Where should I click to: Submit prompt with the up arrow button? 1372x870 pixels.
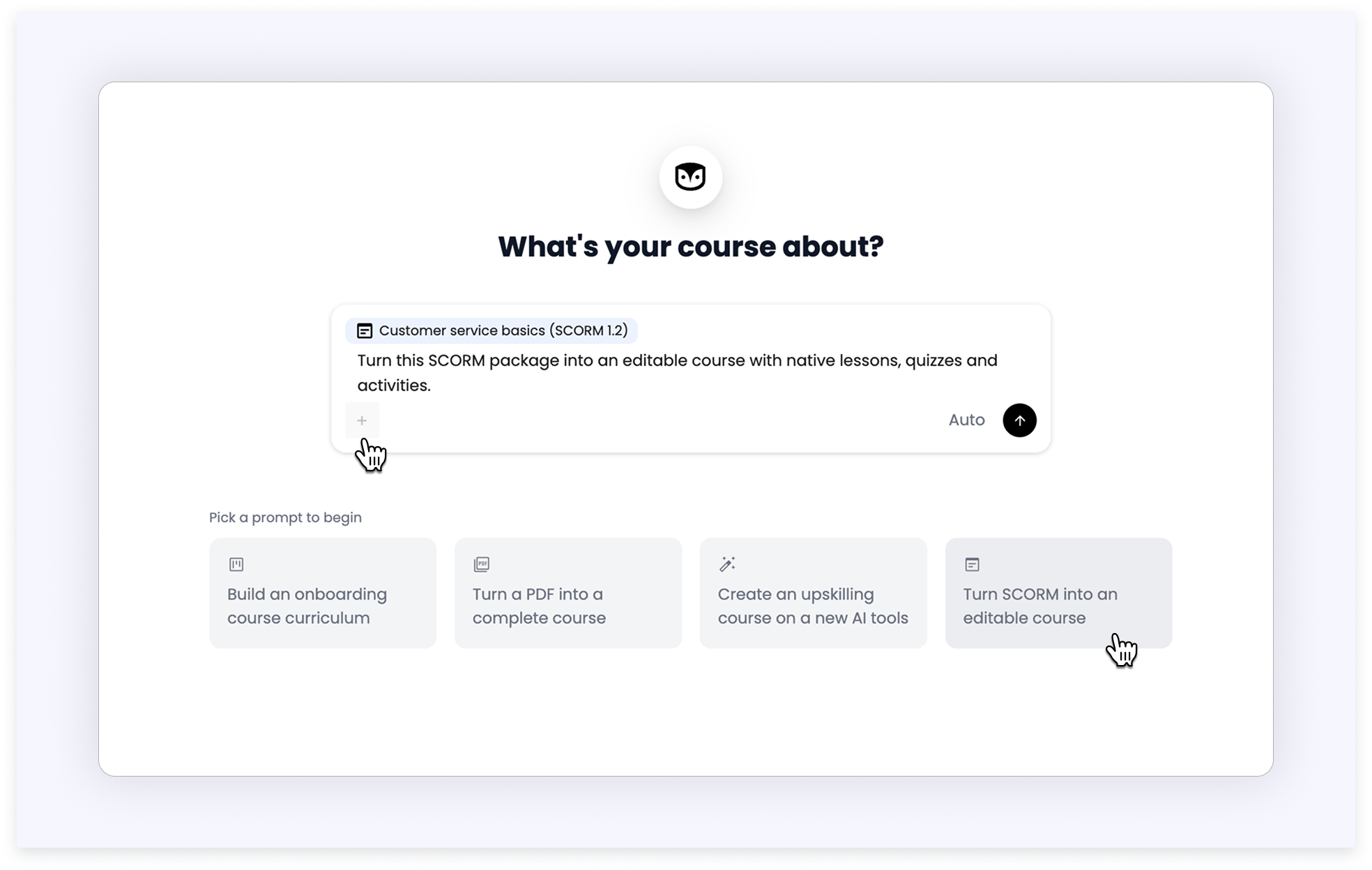click(1019, 420)
